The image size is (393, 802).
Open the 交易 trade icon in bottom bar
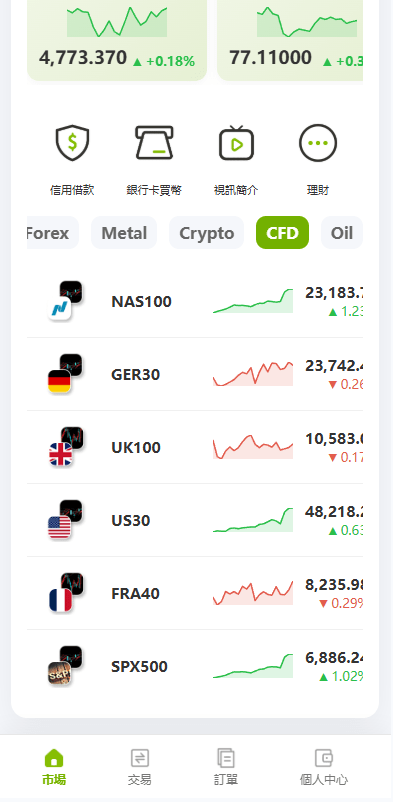click(x=140, y=758)
